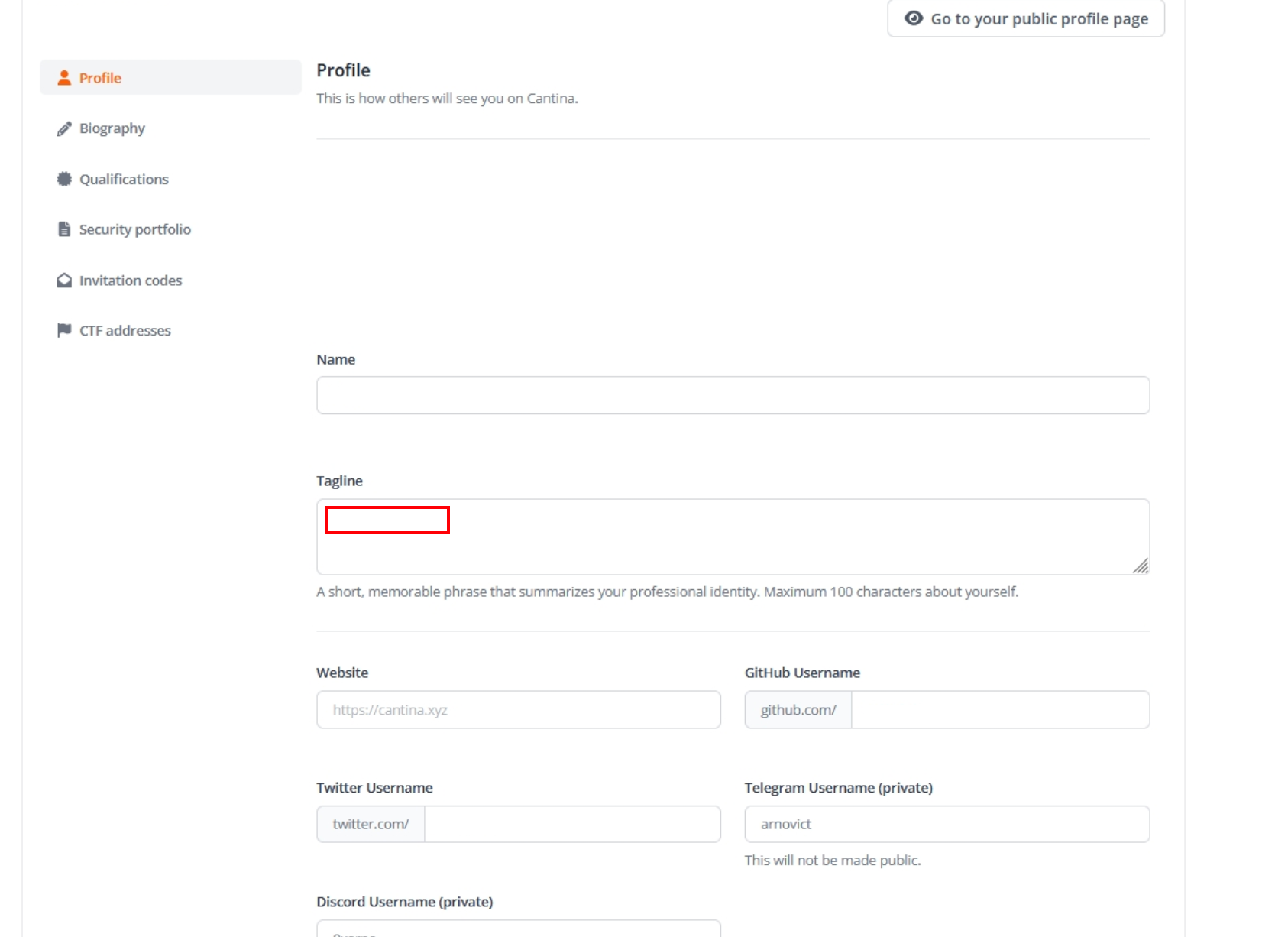Click the document icon beside Security portfolio
Screen dimensions: 1288x937
coord(64,229)
